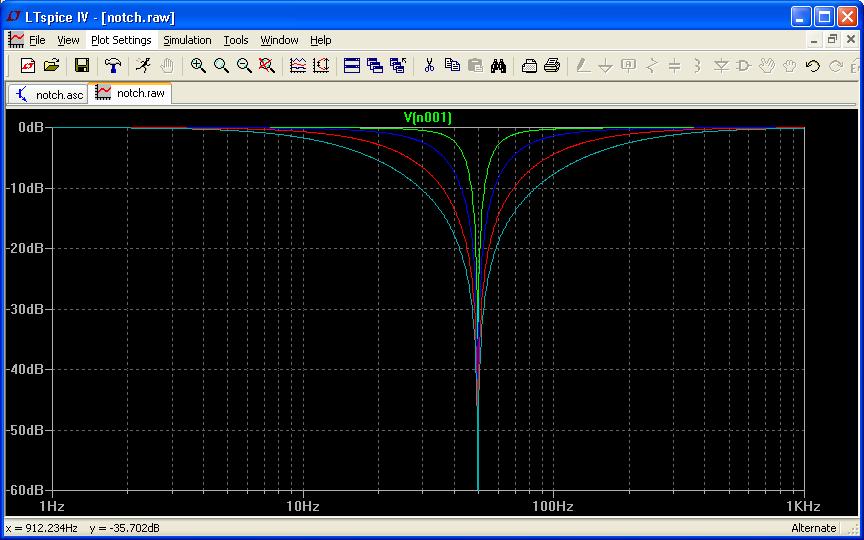Zoom in with the plus magnifier icon
The width and height of the screenshot is (864, 540).
[198, 66]
